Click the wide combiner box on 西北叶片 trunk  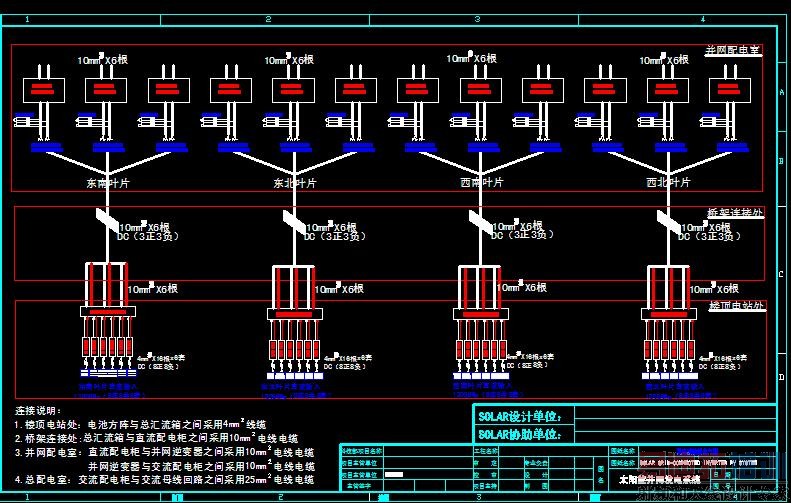pos(669,314)
